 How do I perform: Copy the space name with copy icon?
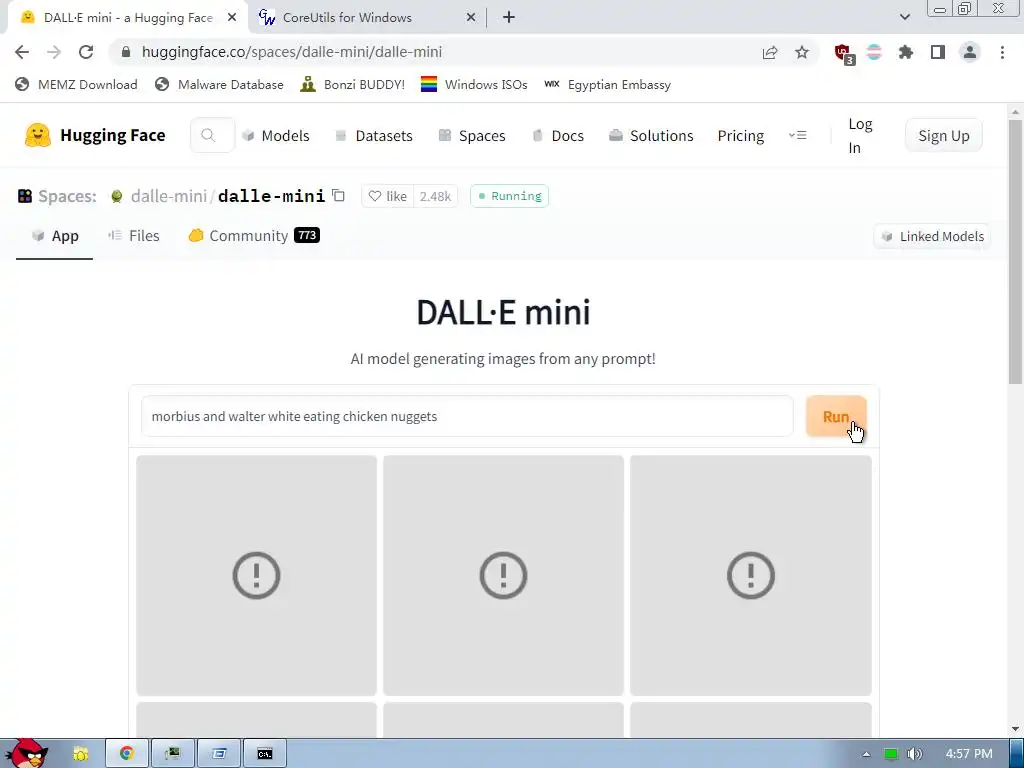338,195
